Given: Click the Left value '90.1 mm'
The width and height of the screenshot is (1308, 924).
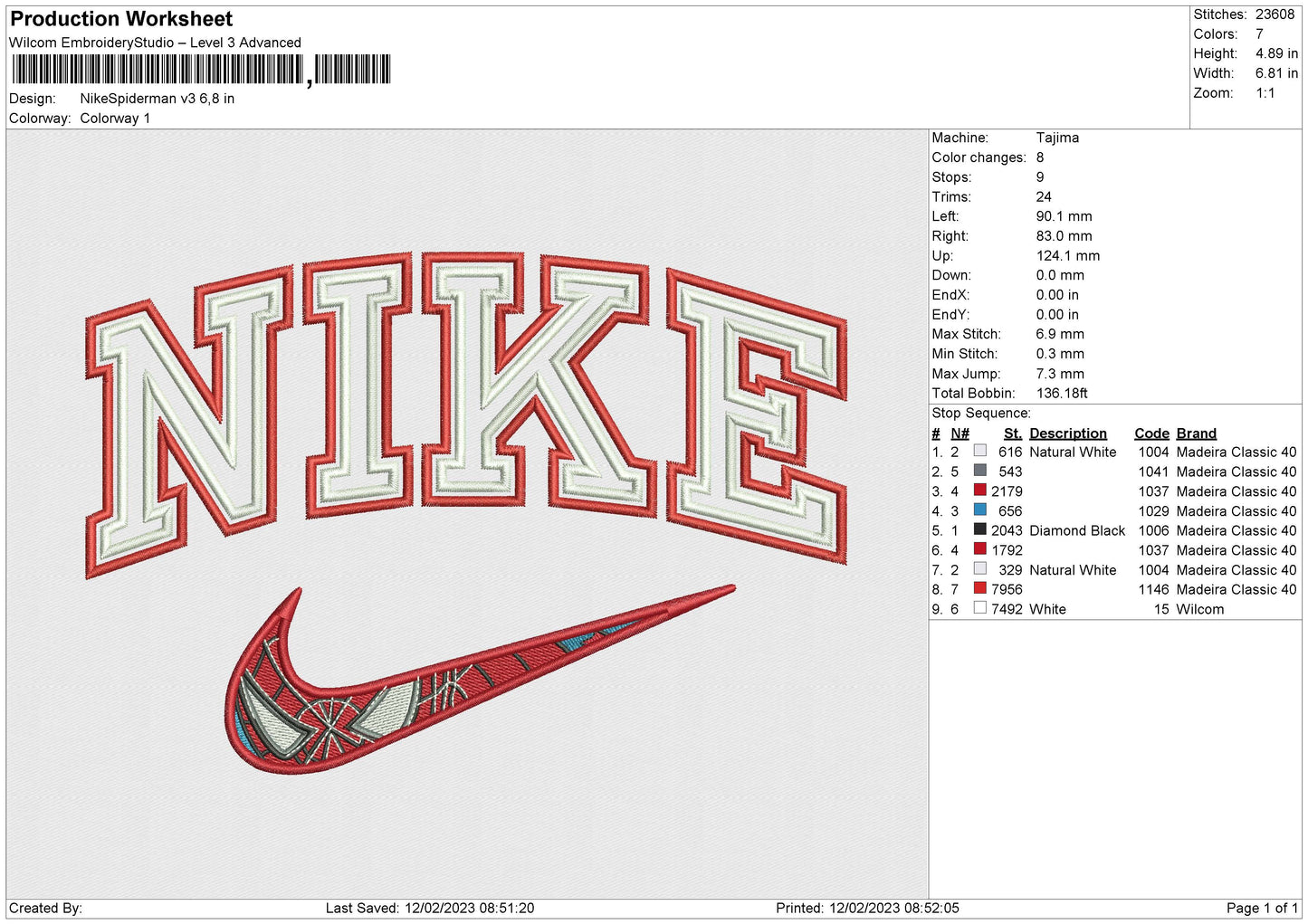Looking at the screenshot, I should (x=1064, y=216).
